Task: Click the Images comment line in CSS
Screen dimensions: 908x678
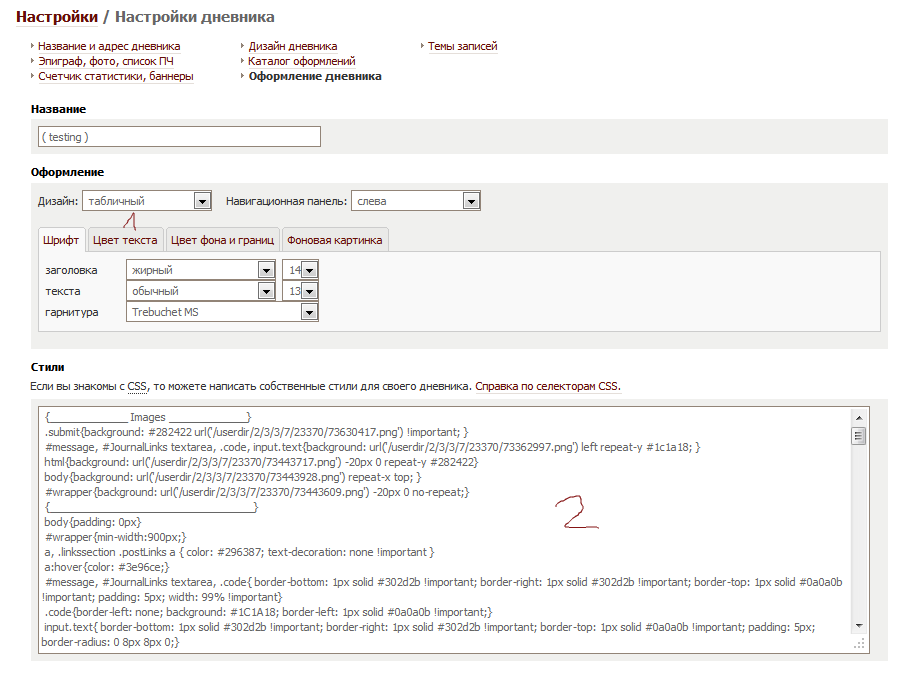Action: pos(148,417)
